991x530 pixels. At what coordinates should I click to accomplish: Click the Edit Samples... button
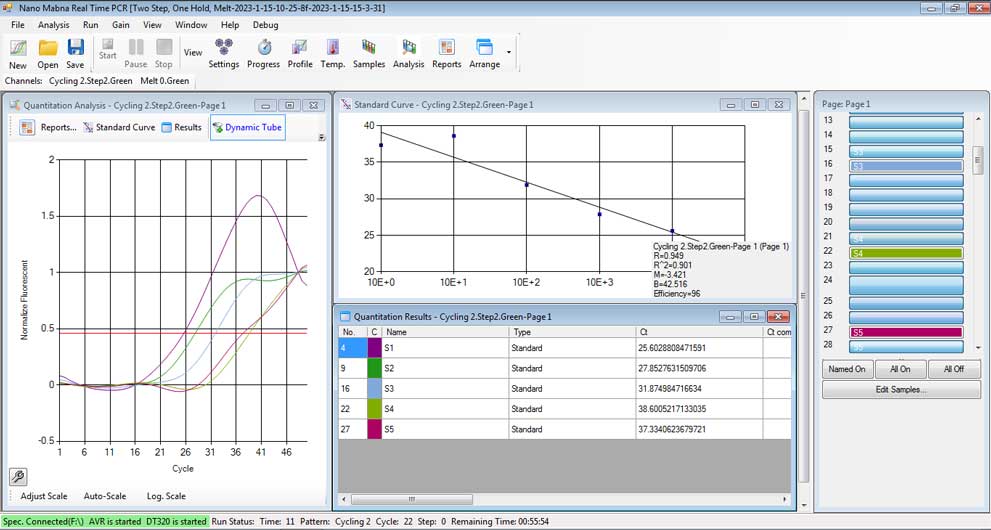coord(901,389)
